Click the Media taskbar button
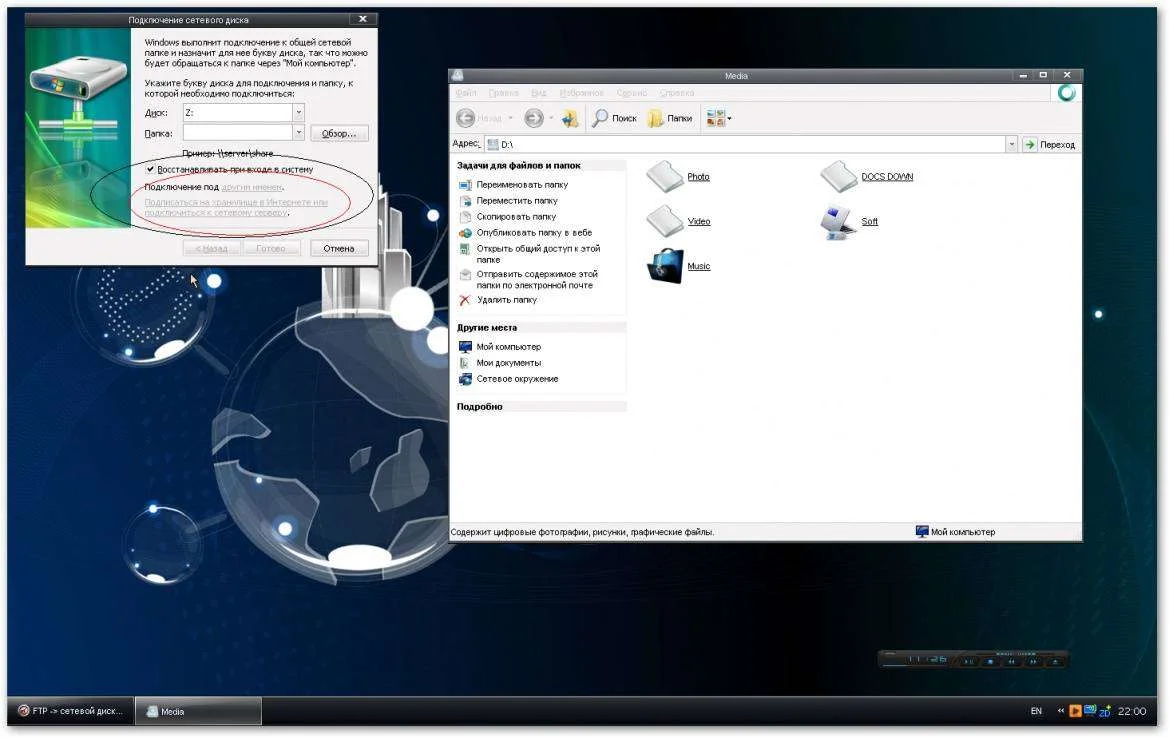 coord(198,711)
